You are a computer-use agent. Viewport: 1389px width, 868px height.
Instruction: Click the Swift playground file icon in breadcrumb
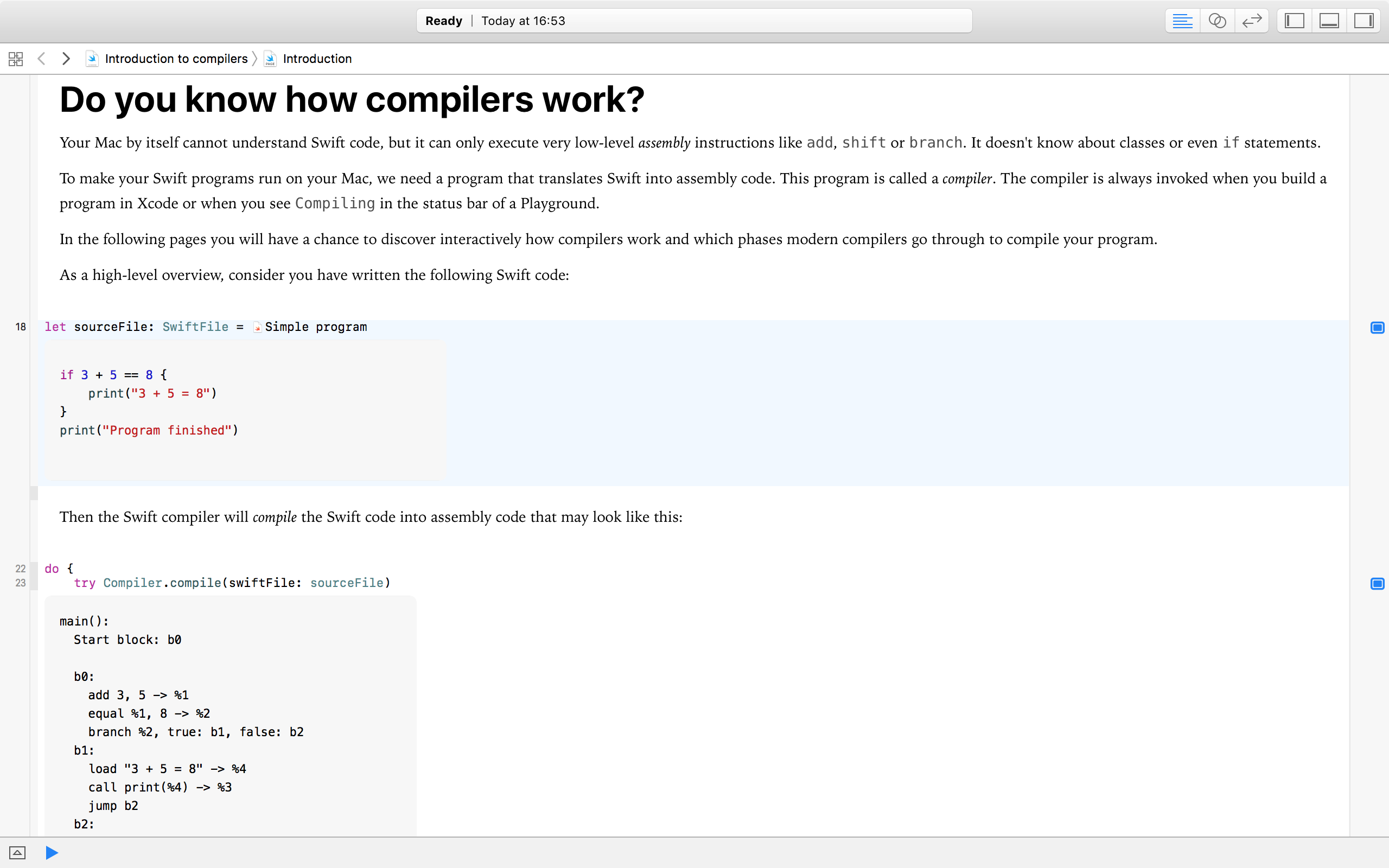pyautogui.click(x=92, y=59)
